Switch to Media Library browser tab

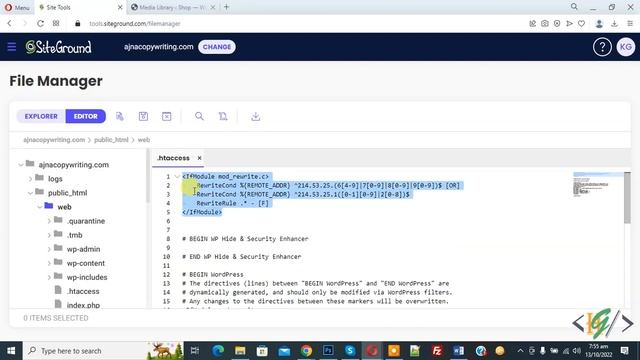(172, 7)
